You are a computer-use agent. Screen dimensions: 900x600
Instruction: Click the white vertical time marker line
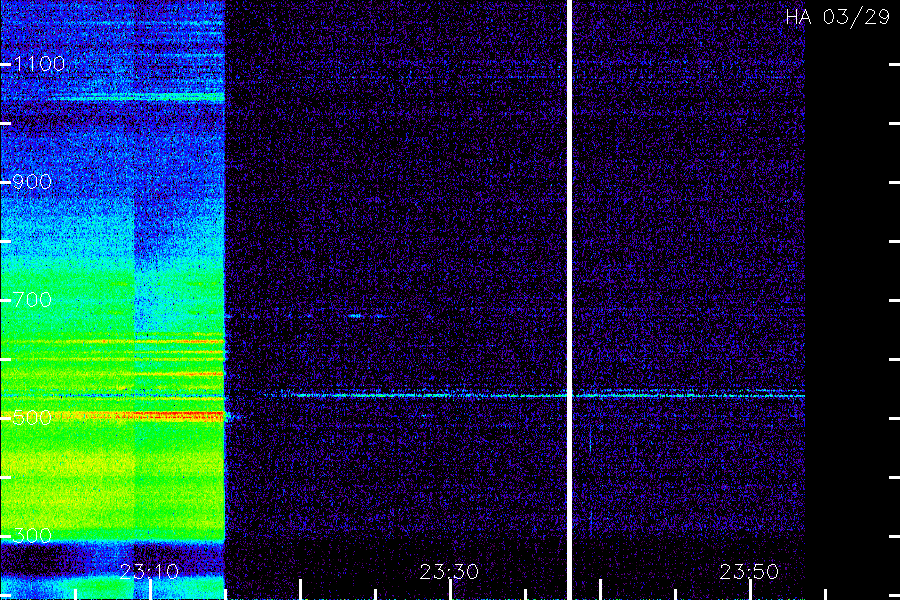(569, 300)
